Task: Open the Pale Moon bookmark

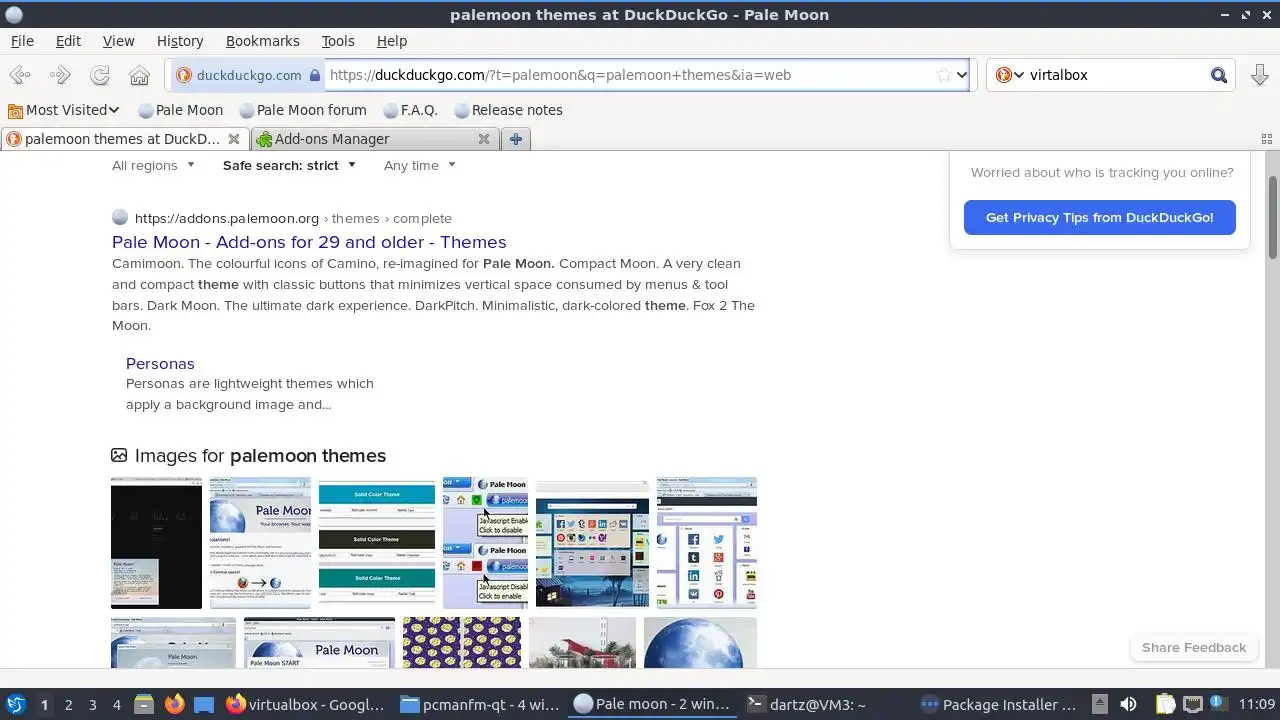Action: tap(180, 110)
